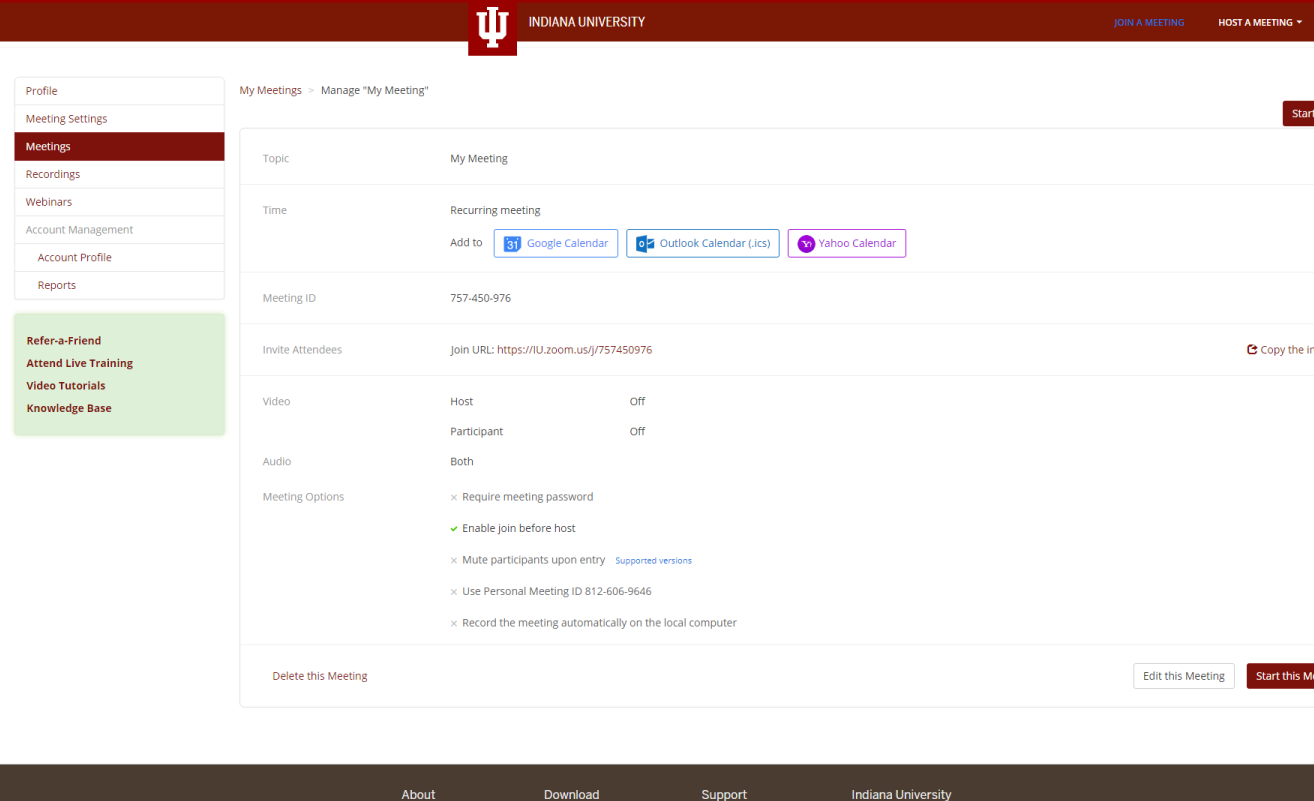Open Webinars in the sidebar

click(x=119, y=202)
